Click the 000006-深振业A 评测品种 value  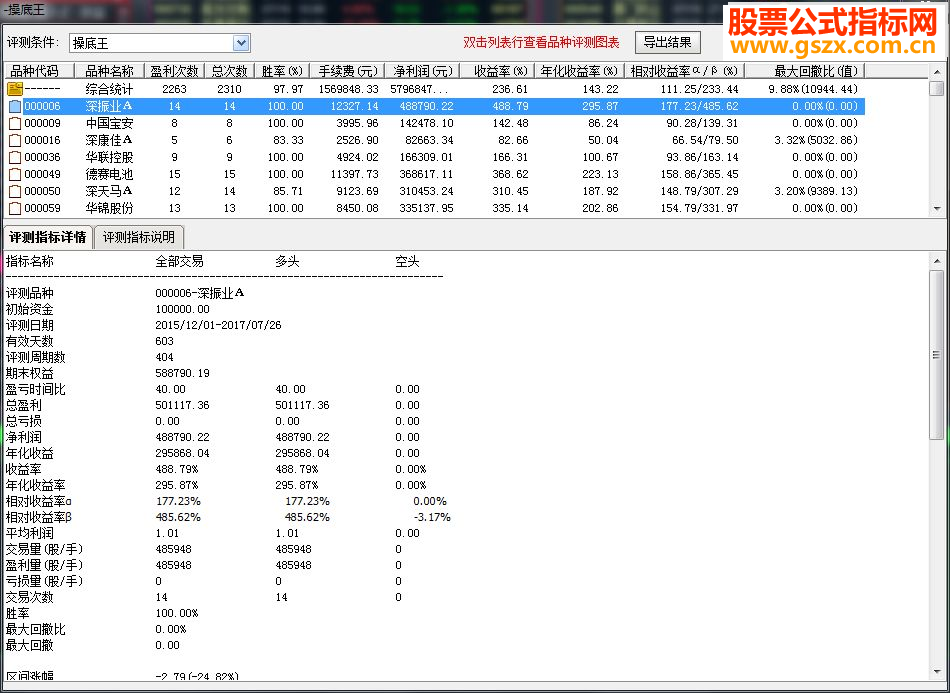pos(200,293)
